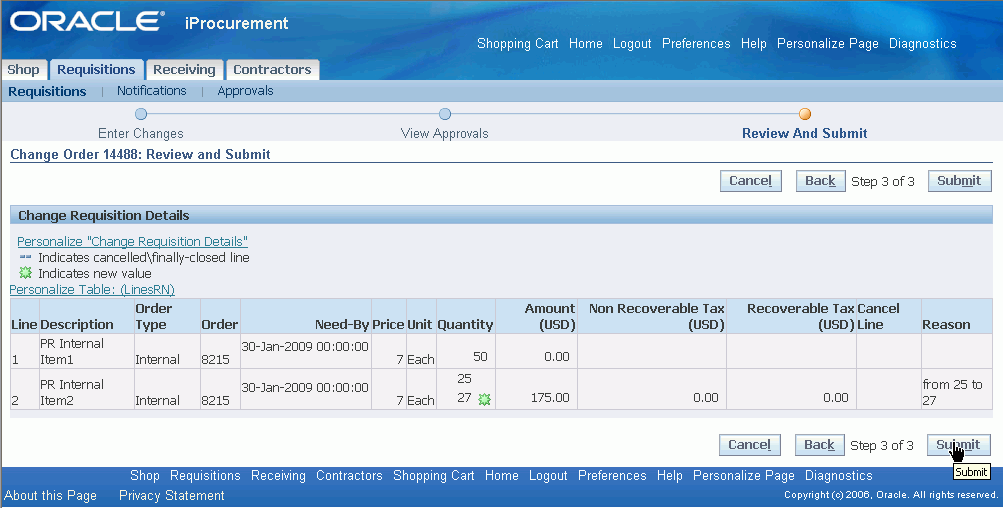1003x508 pixels.
Task: Open Personalize Table: (LinesRN) link
Action: point(92,289)
